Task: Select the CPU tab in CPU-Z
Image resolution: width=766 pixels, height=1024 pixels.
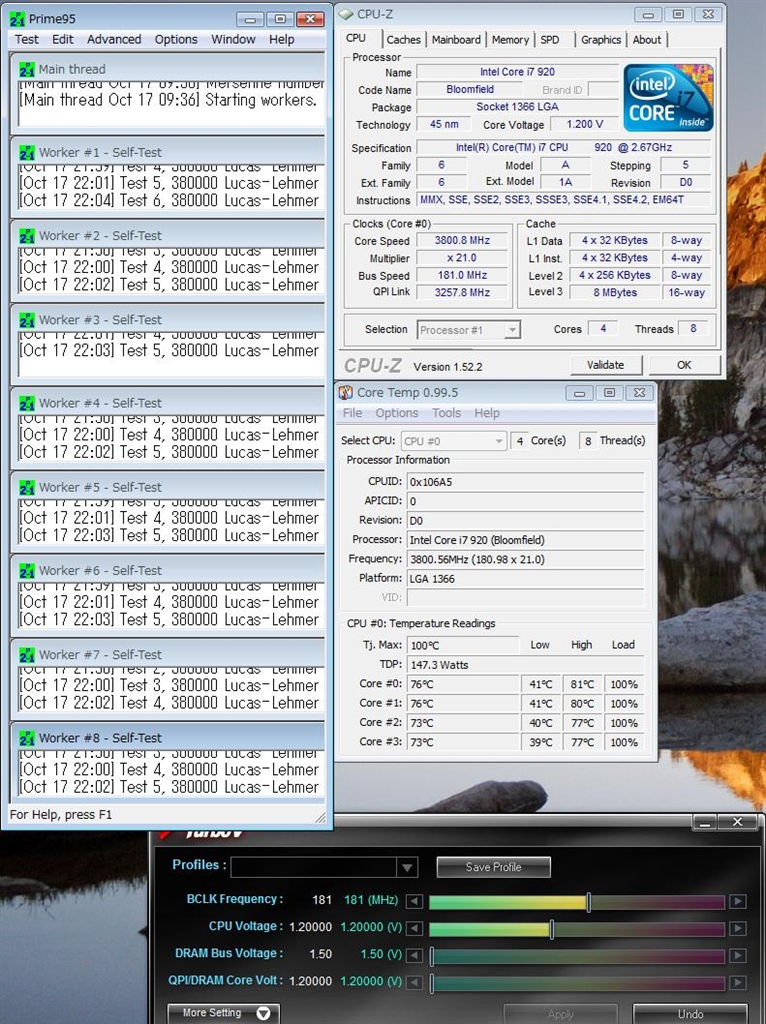Action: coord(356,39)
